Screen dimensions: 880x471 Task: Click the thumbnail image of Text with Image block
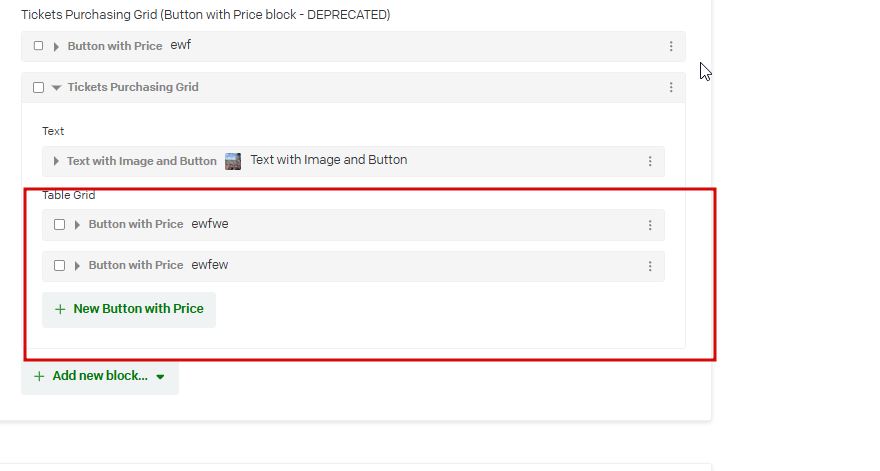tap(233, 161)
